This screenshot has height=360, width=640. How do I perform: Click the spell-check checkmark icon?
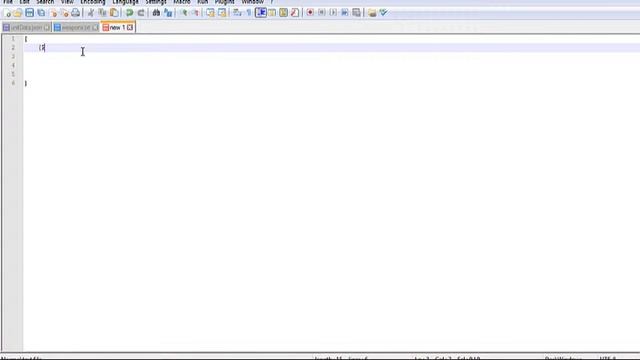[383, 13]
